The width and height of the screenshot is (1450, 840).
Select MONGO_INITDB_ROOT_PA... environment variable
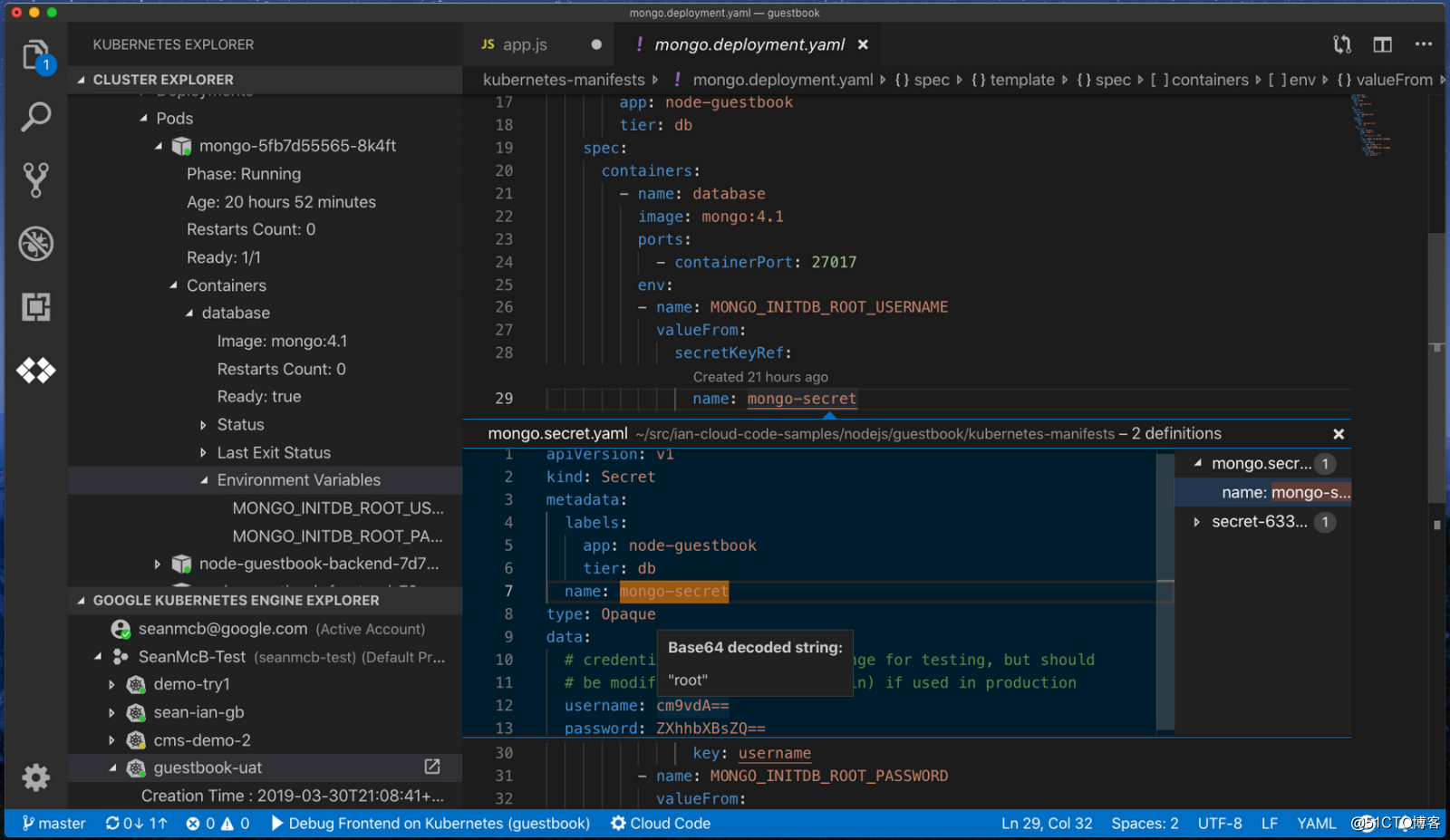click(x=338, y=536)
